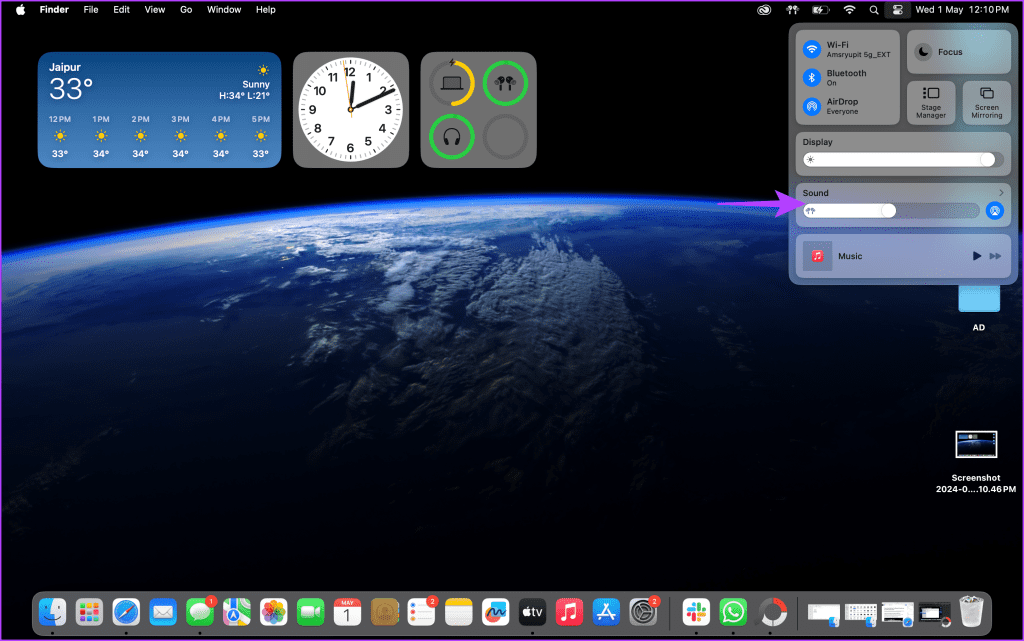Viewport: 1024px width, 641px height.
Task: Open Stage Manager tile
Action: pos(931,102)
